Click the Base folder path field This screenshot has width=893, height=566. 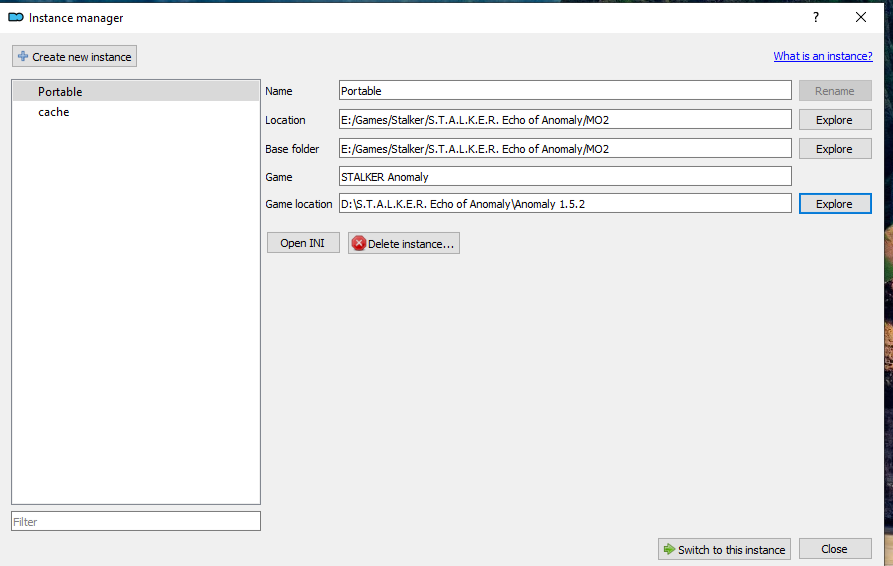(565, 149)
